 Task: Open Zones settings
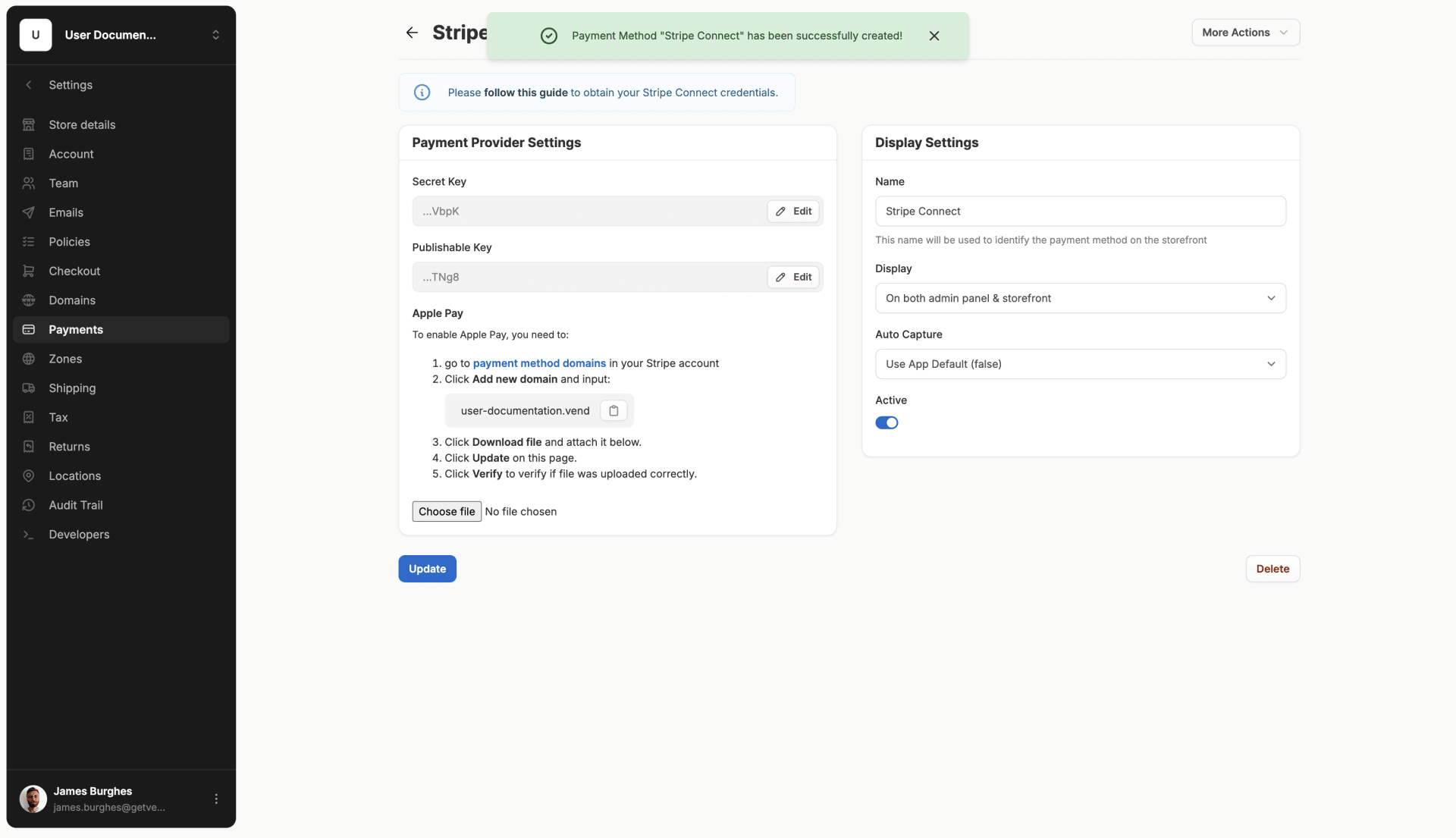(x=121, y=359)
